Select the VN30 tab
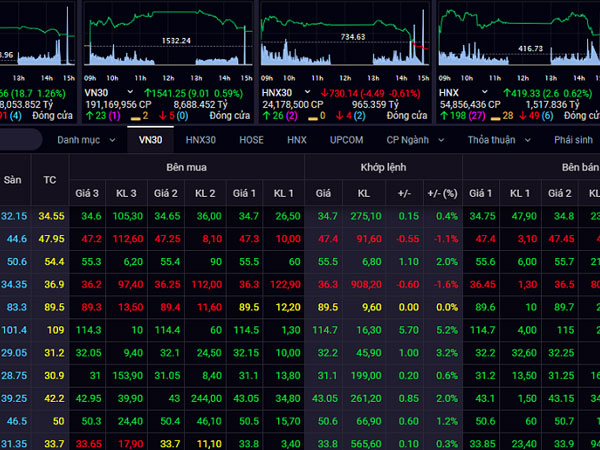The height and width of the screenshot is (450, 600). click(x=150, y=140)
